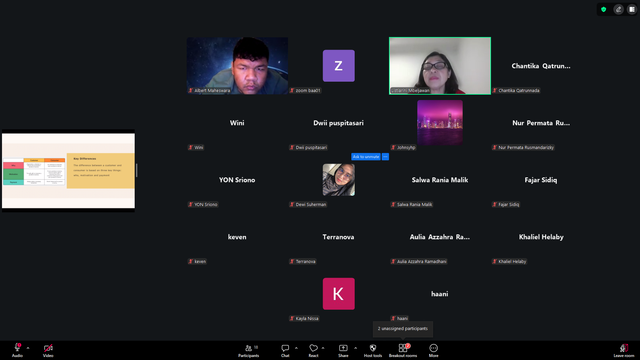Click muted mic icon beside Dwii puspitasari label

coord(292,147)
